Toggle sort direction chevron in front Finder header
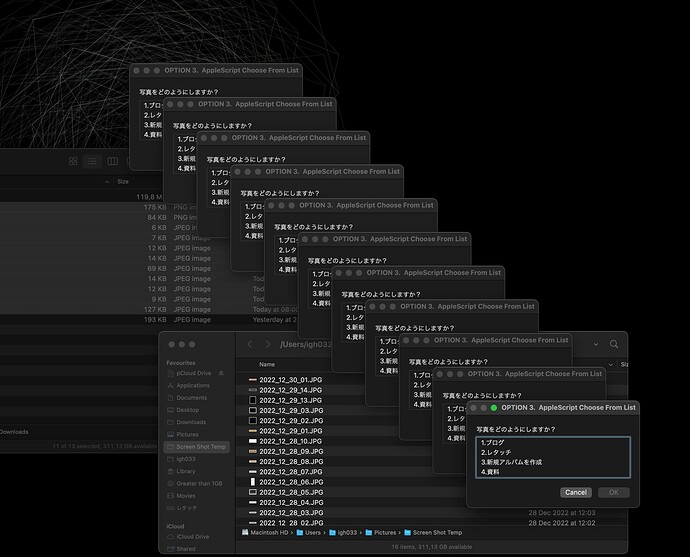The height and width of the screenshot is (557, 690). 611,365
